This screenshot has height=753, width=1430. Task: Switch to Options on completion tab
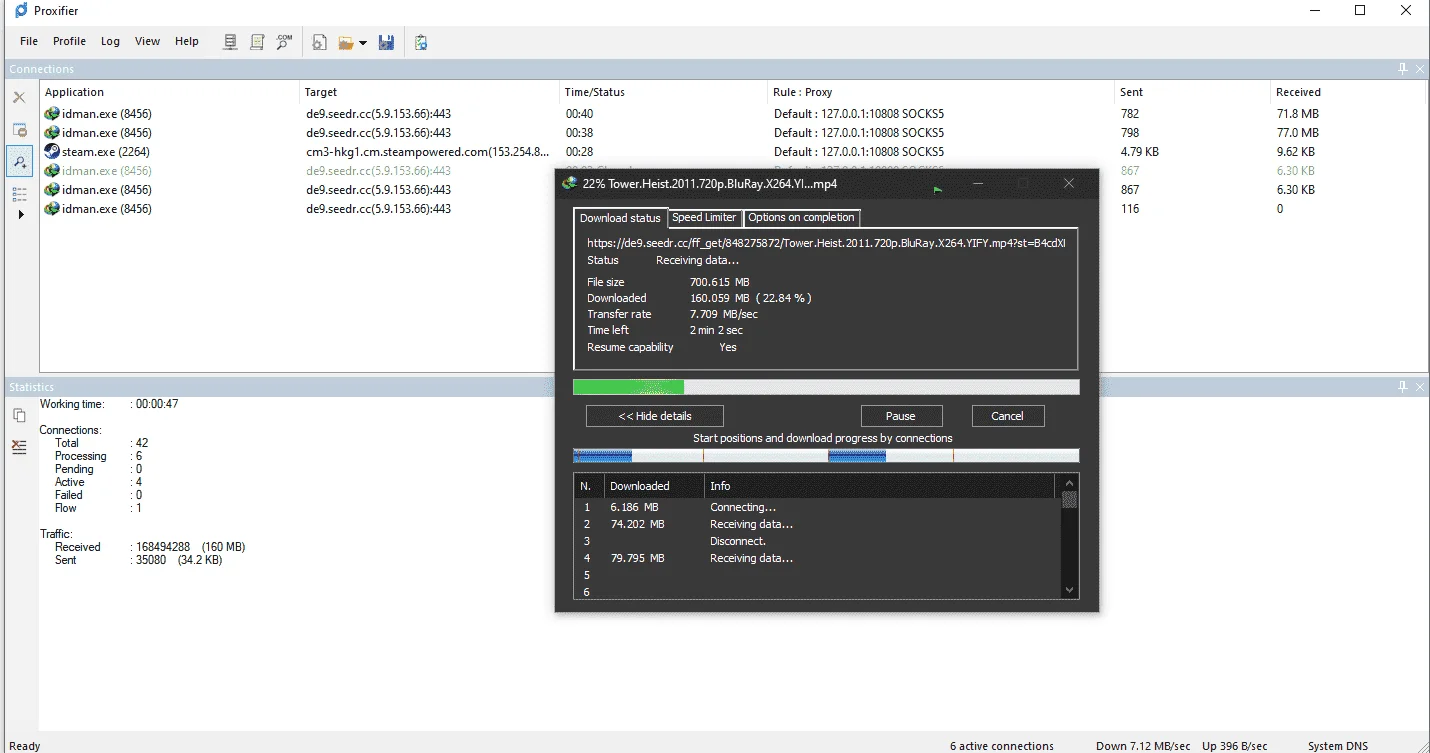[801, 217]
